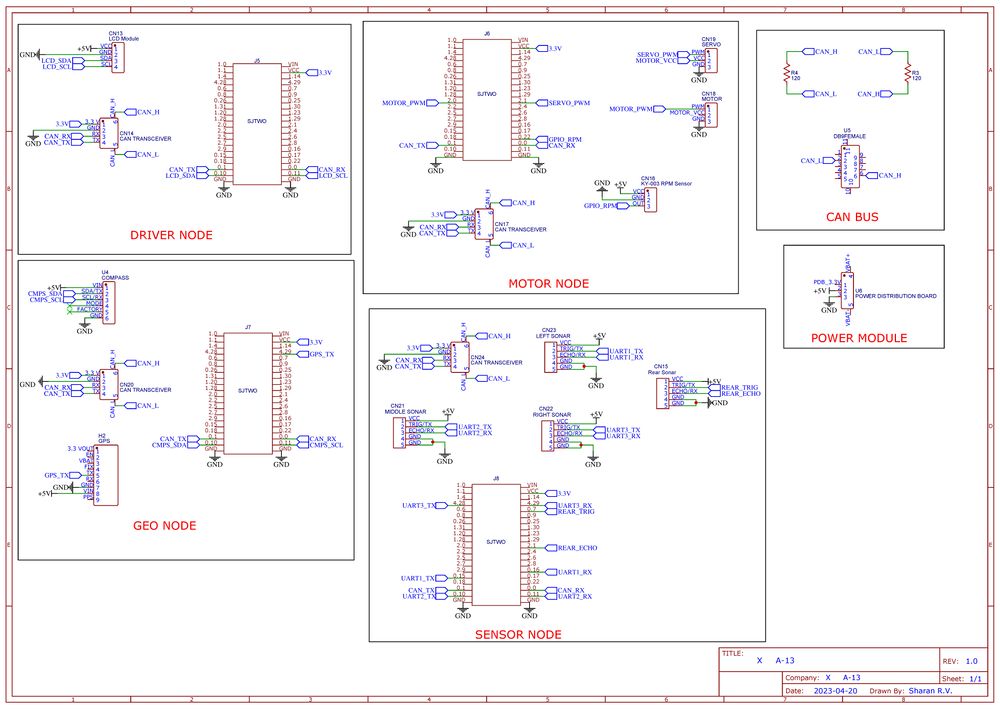
Task: Click the U4 COMPASS label
Action: pos(115,275)
